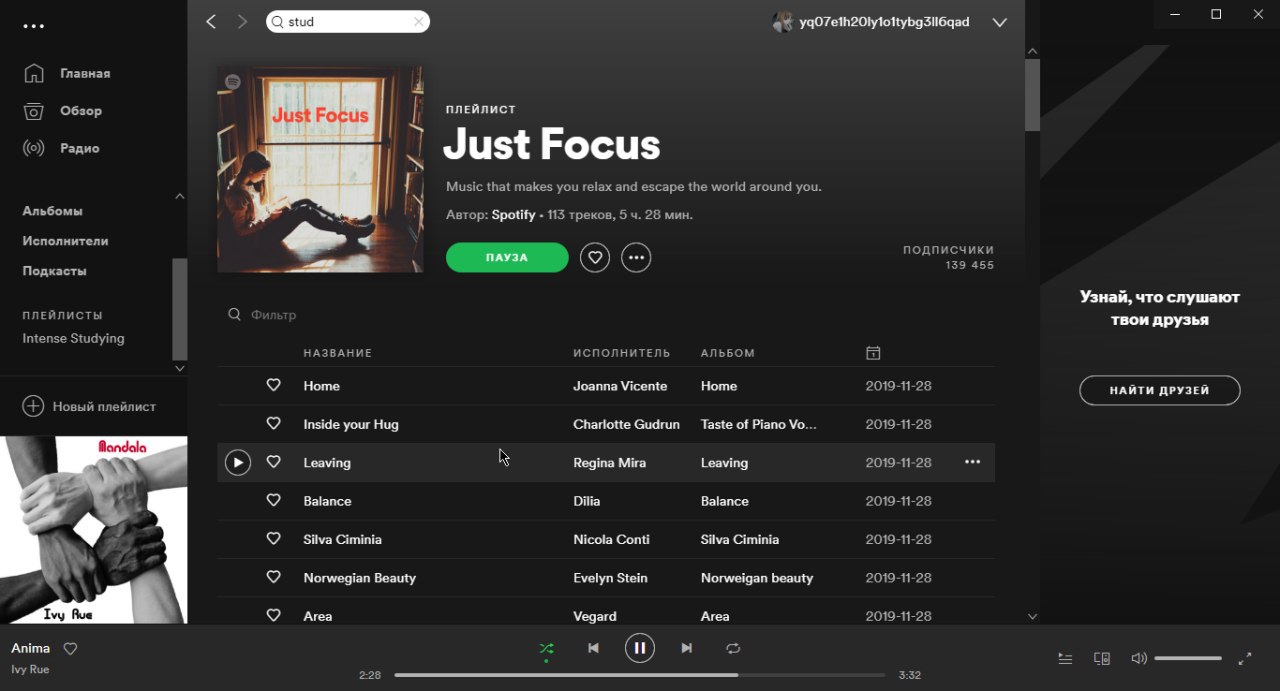Click the Just Focus playlist cover

pos(320,169)
